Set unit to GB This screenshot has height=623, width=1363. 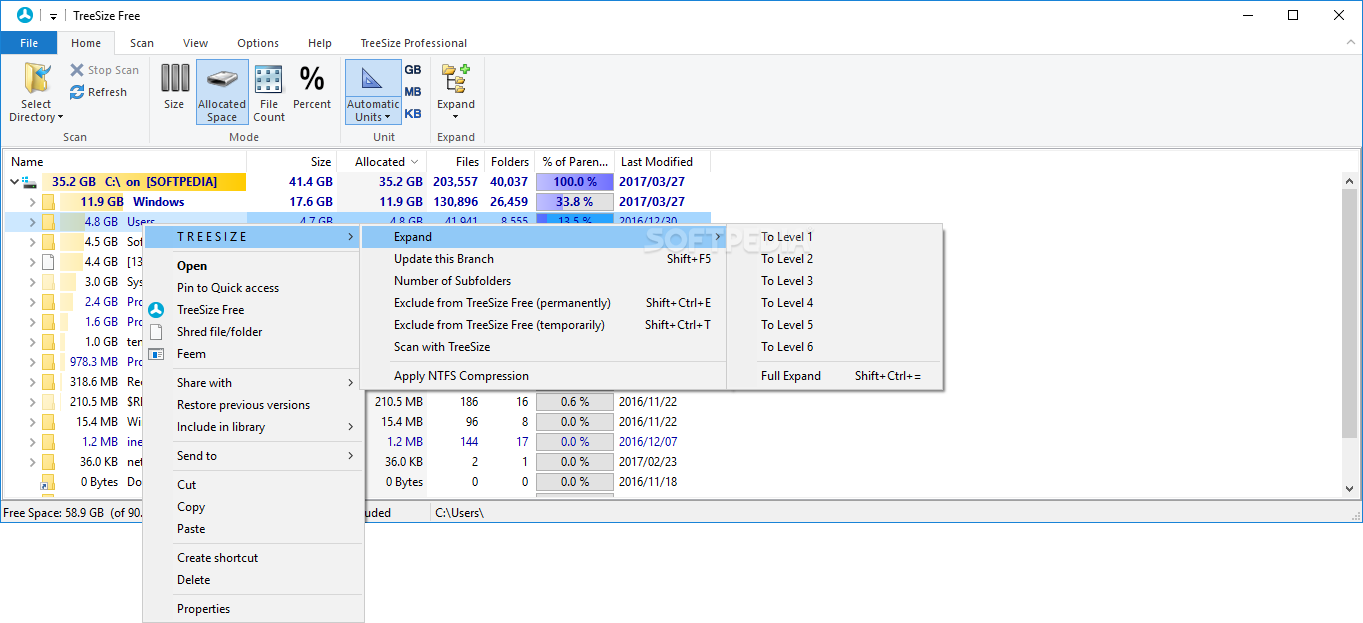click(x=413, y=70)
